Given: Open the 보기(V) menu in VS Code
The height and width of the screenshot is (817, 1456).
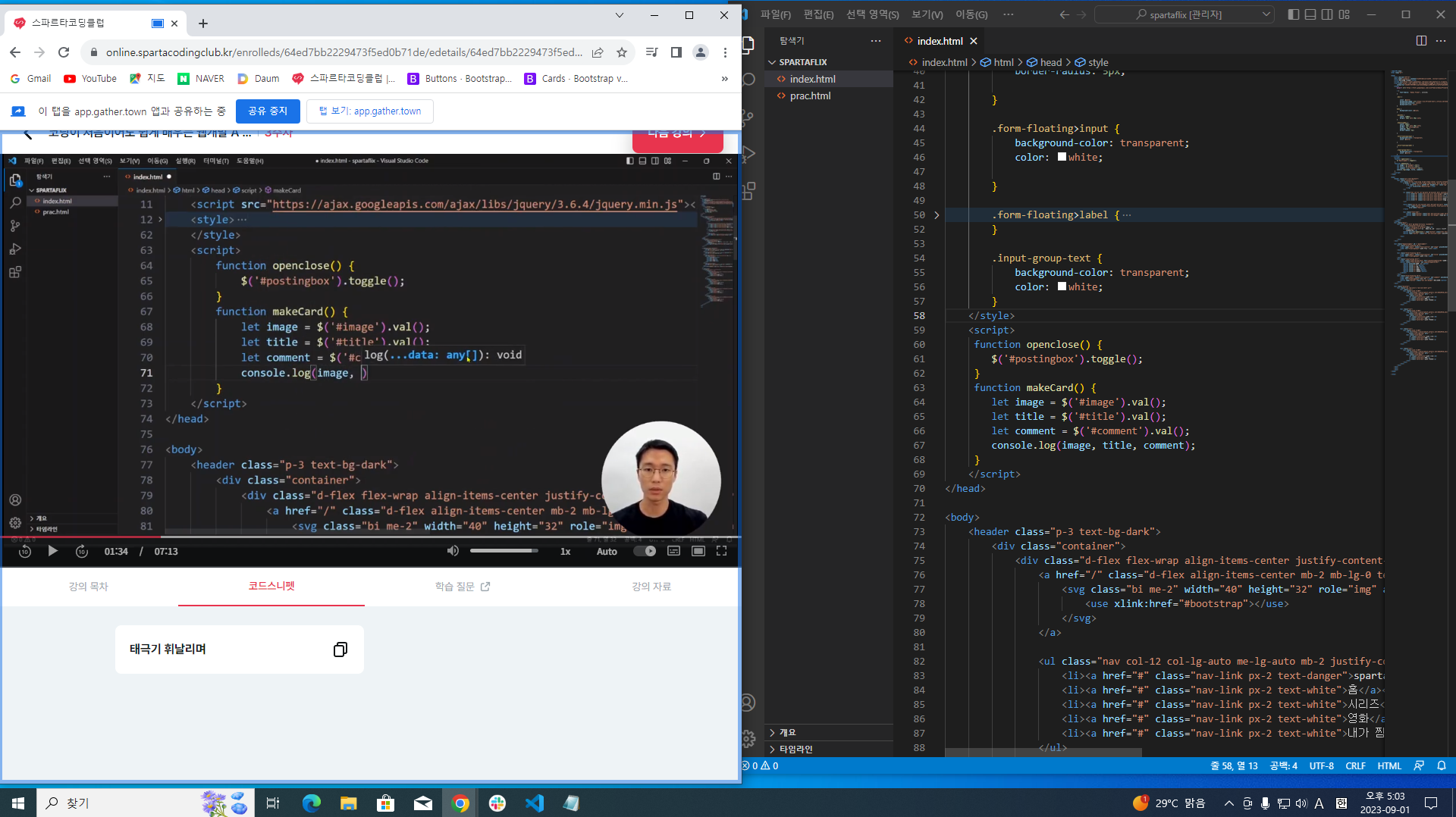Looking at the screenshot, I should coord(927,14).
